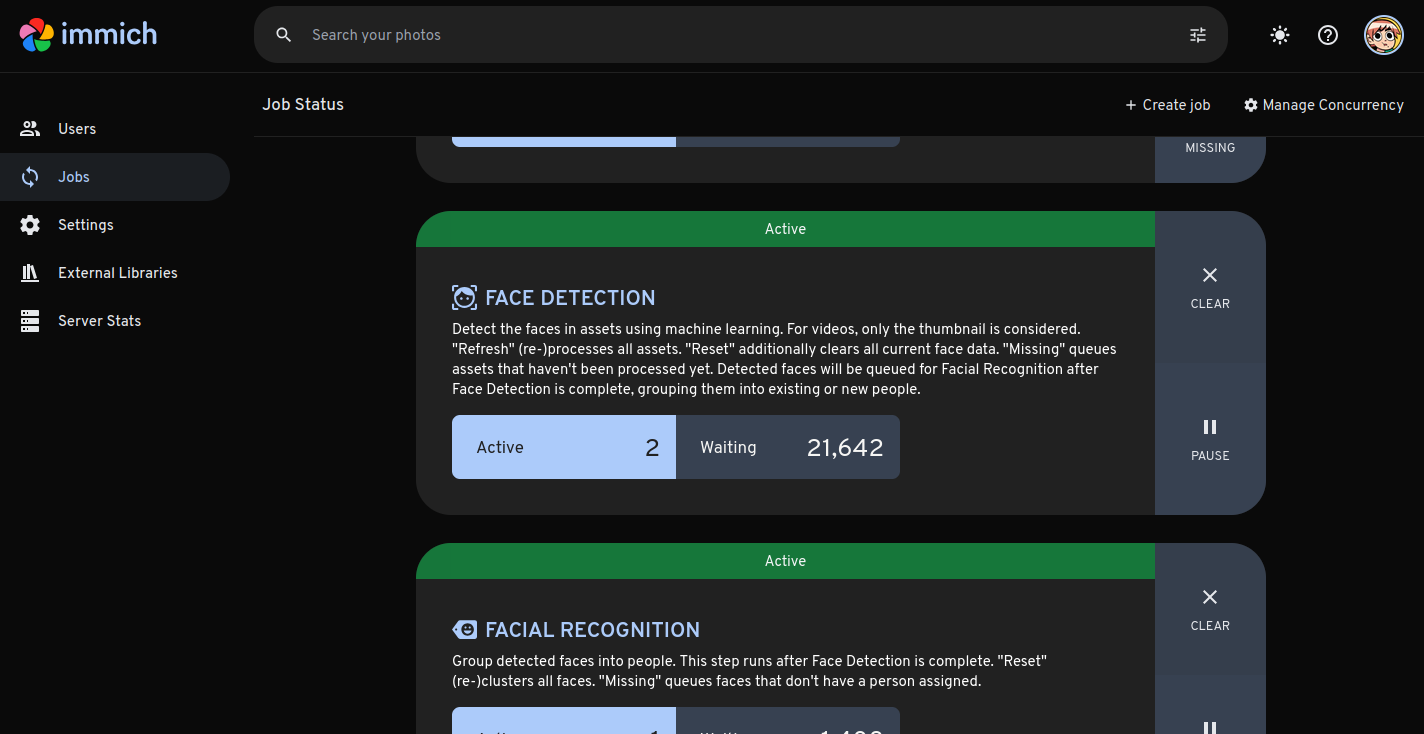Viewport: 1424px width, 734px height.
Task: Click the search magnifier icon
Action: (284, 35)
